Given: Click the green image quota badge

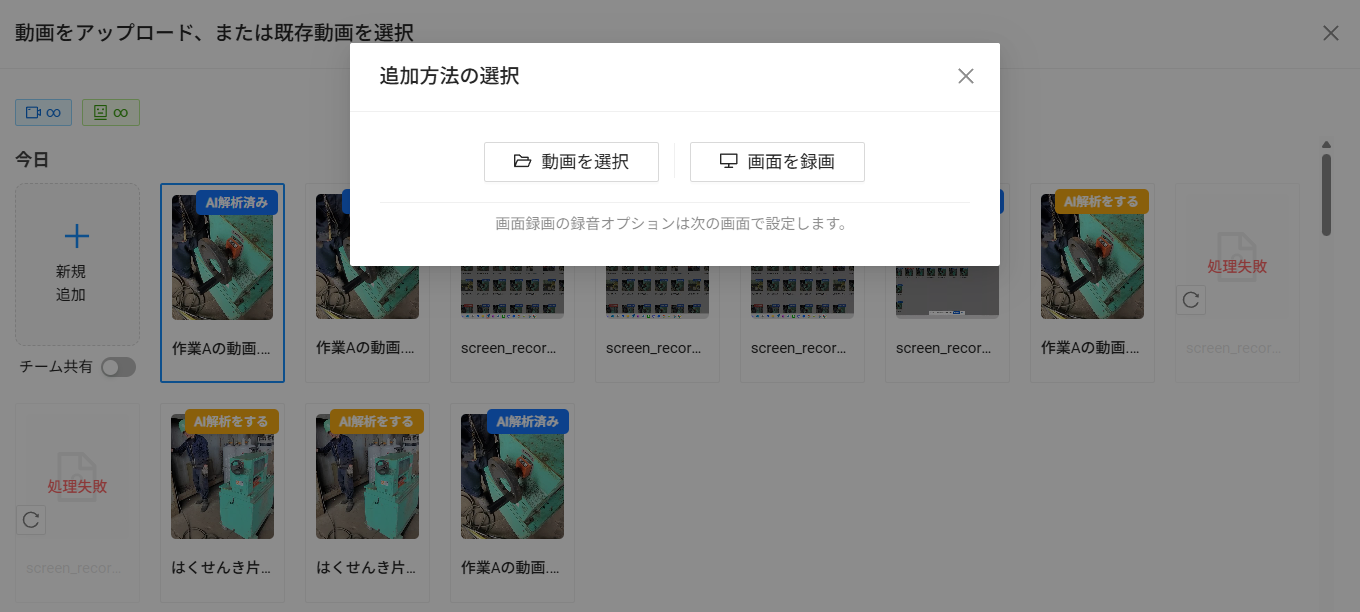Looking at the screenshot, I should click(110, 113).
